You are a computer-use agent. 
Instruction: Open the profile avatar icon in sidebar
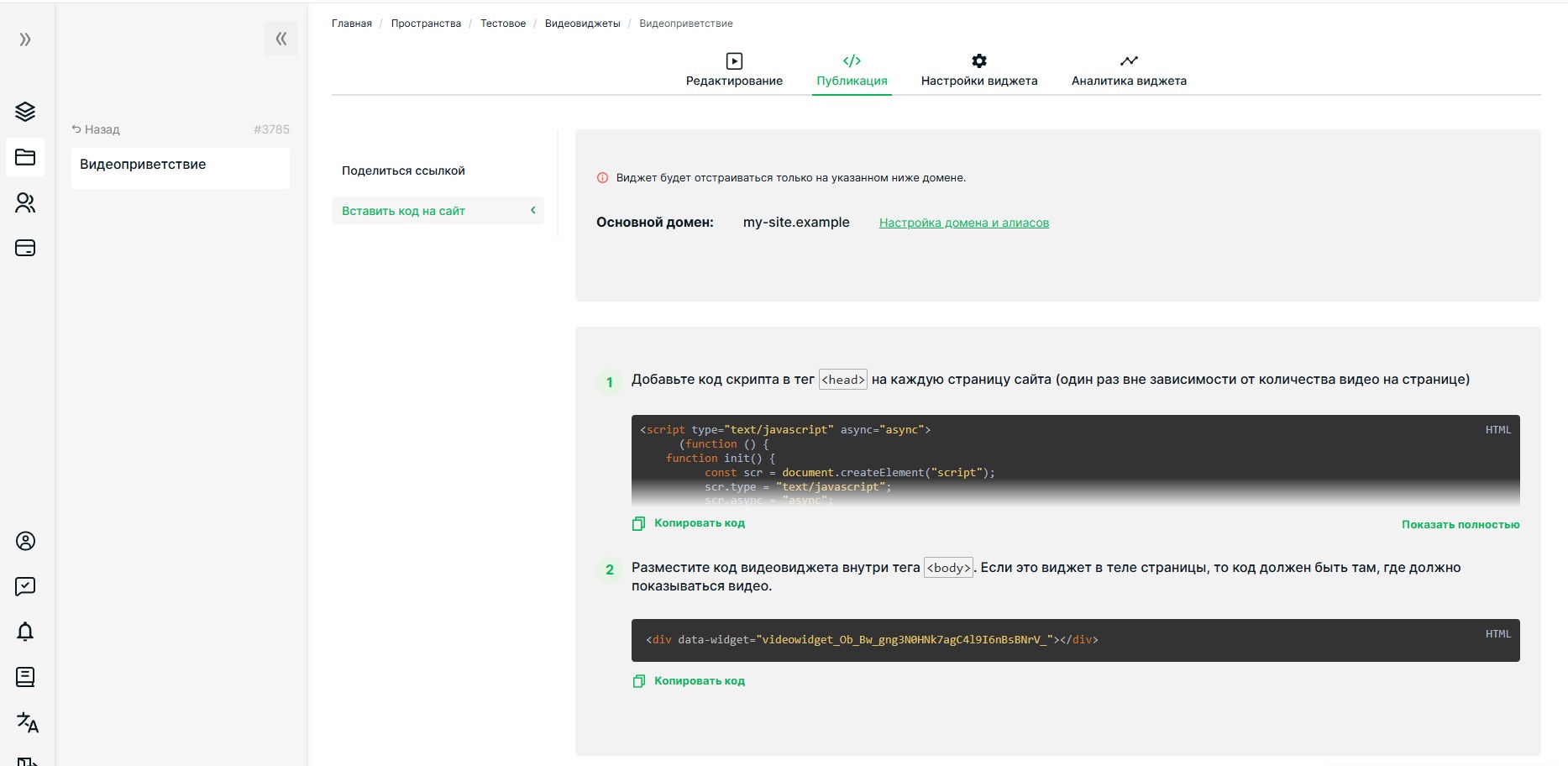pos(25,541)
